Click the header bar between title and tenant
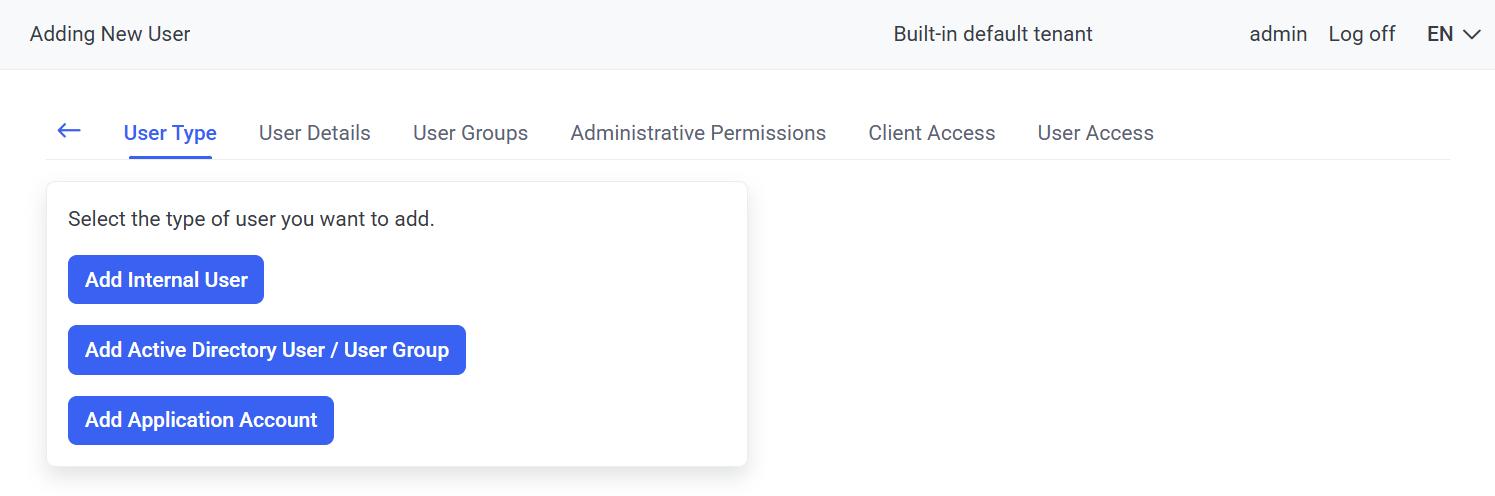 540,34
